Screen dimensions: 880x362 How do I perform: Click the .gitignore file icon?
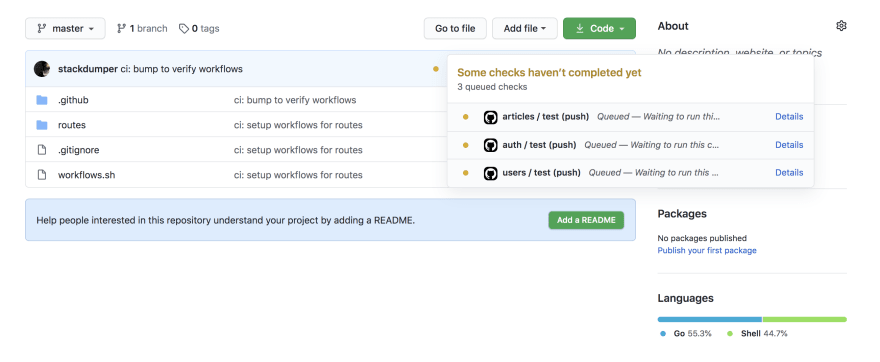(x=42, y=150)
